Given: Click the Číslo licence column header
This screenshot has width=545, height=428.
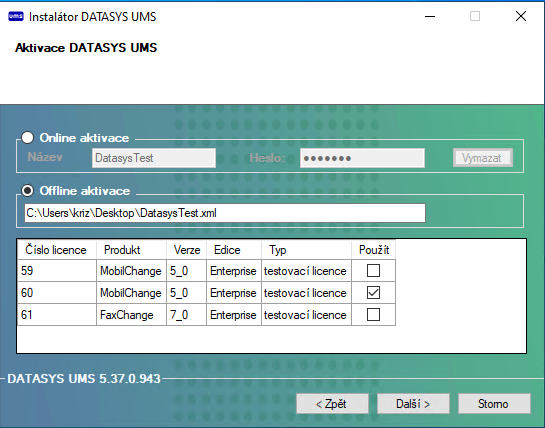Looking at the screenshot, I should tap(57, 250).
